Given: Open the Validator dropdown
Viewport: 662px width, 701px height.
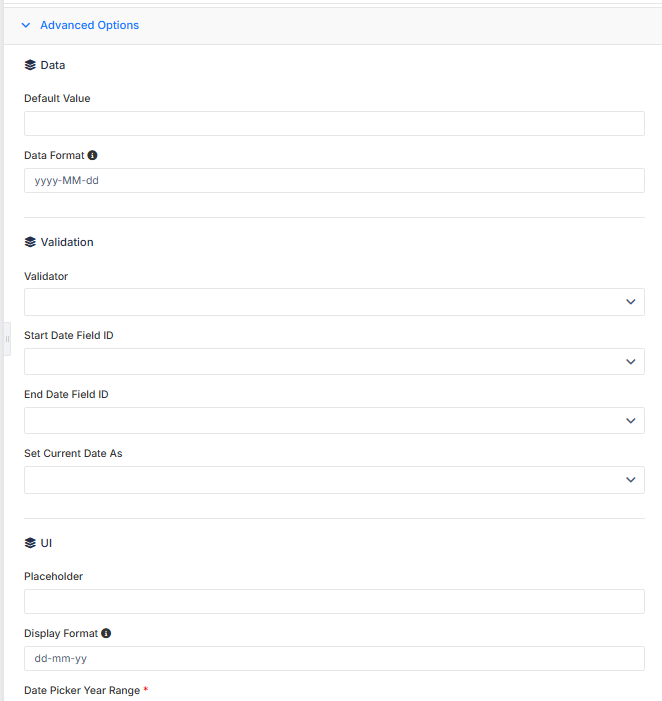Looking at the screenshot, I should (334, 302).
